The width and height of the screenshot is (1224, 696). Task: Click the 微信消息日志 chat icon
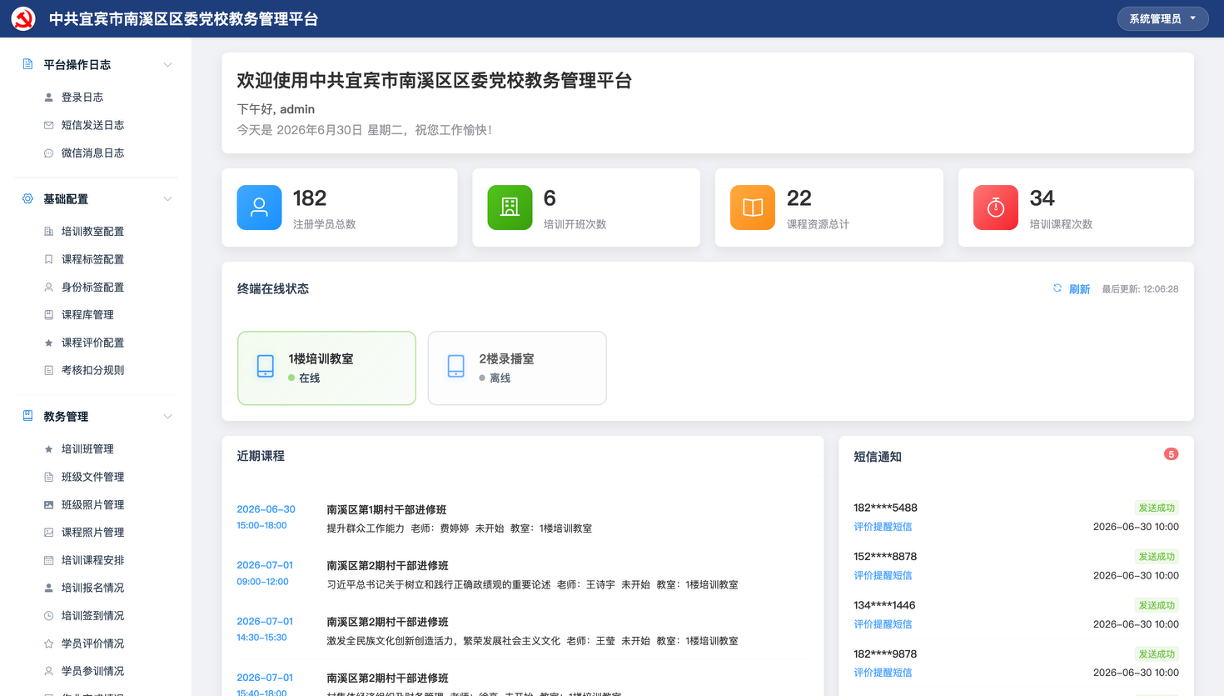tap(49, 153)
